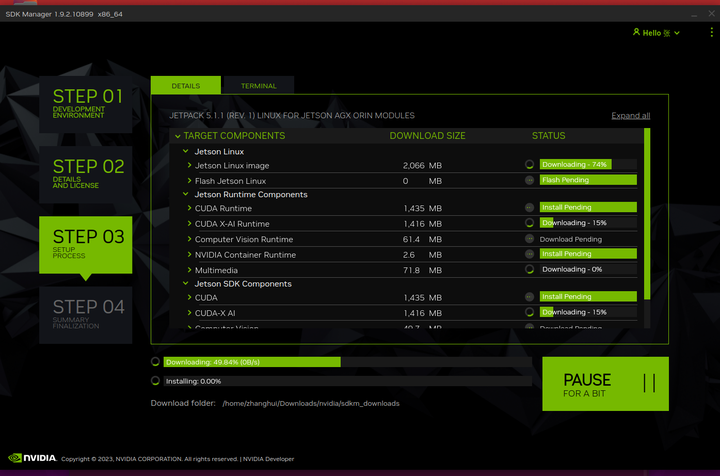This screenshot has width=720, height=476.
Task: Minimize the SDK Manager window
Action: point(694,14)
